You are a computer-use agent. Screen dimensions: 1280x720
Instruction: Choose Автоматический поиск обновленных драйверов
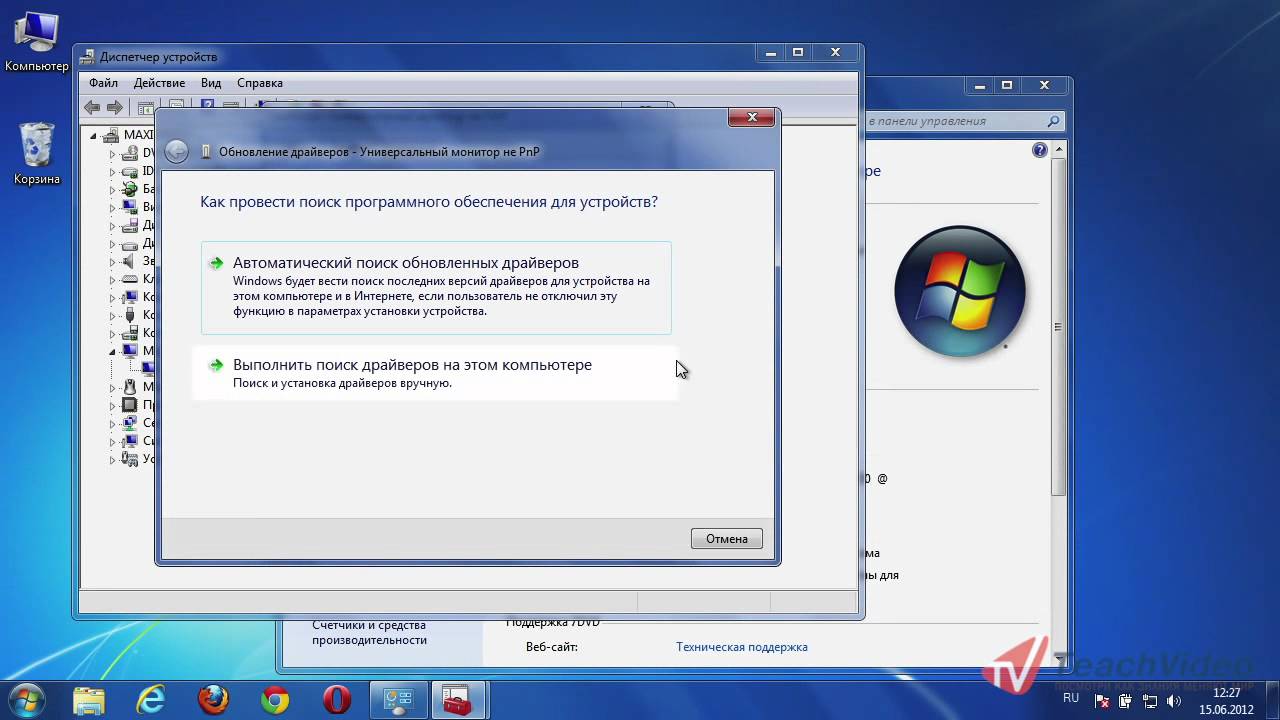pyautogui.click(x=436, y=287)
